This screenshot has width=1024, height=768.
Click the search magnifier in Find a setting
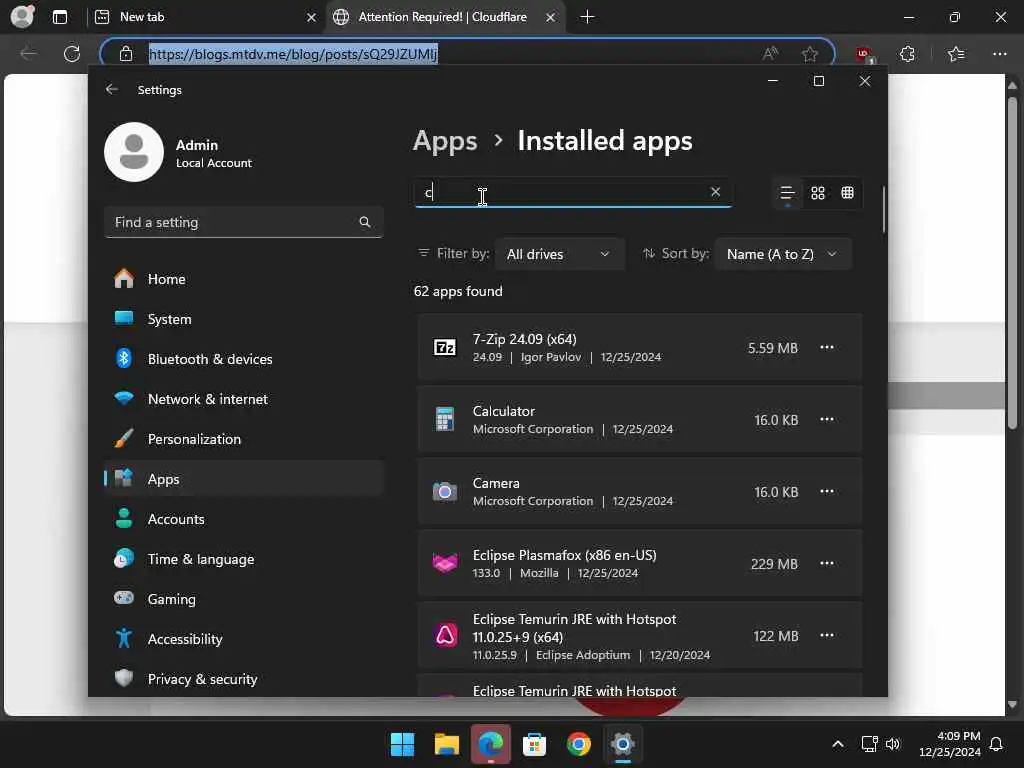tap(364, 222)
